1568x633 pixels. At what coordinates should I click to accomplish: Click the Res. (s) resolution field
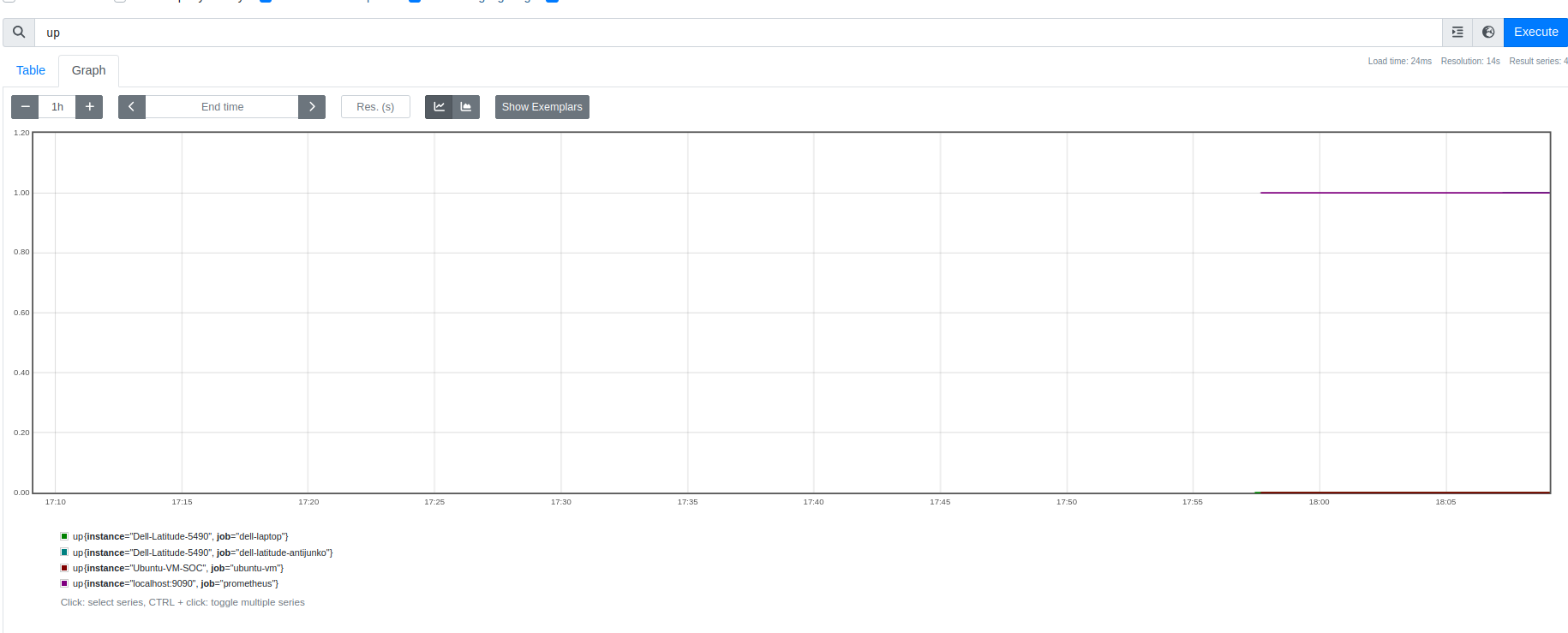click(375, 107)
